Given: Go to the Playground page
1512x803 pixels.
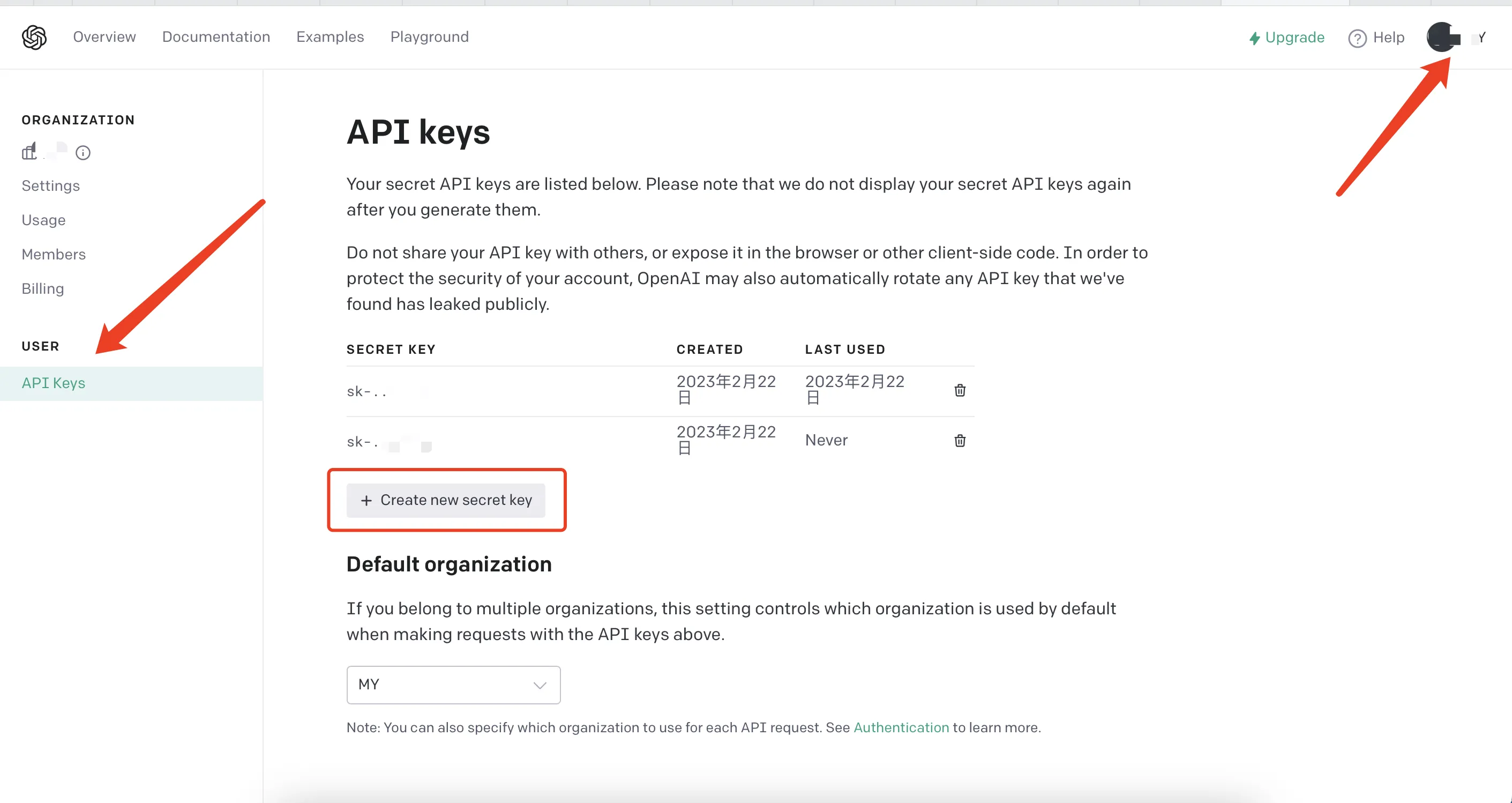Looking at the screenshot, I should click(429, 37).
